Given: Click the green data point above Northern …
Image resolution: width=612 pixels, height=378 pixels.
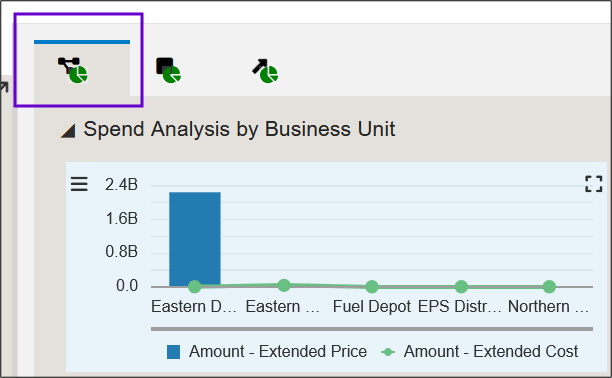Looking at the screenshot, I should [x=549, y=287].
